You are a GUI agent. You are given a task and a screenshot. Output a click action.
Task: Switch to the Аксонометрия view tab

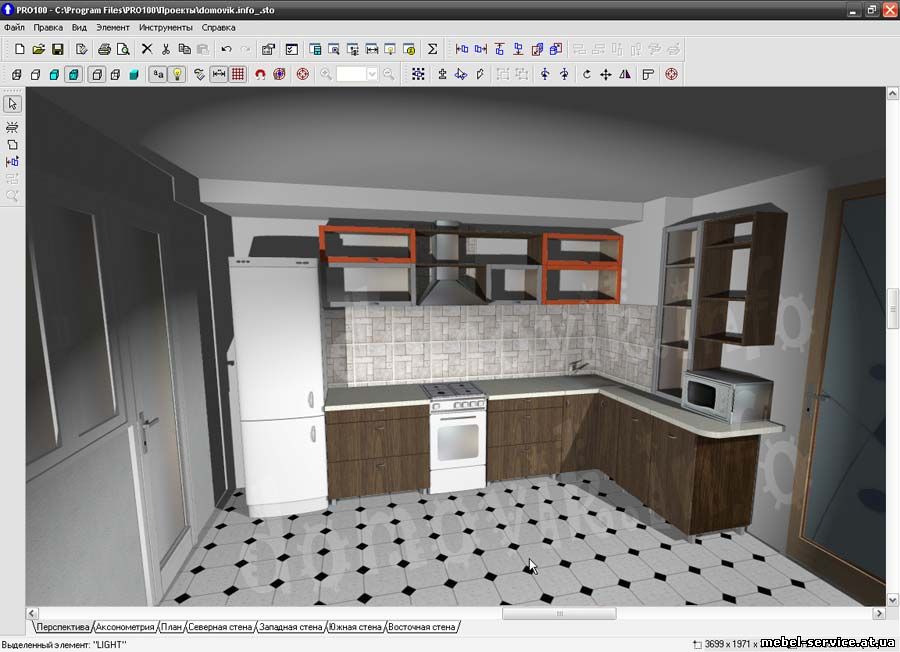tap(125, 627)
